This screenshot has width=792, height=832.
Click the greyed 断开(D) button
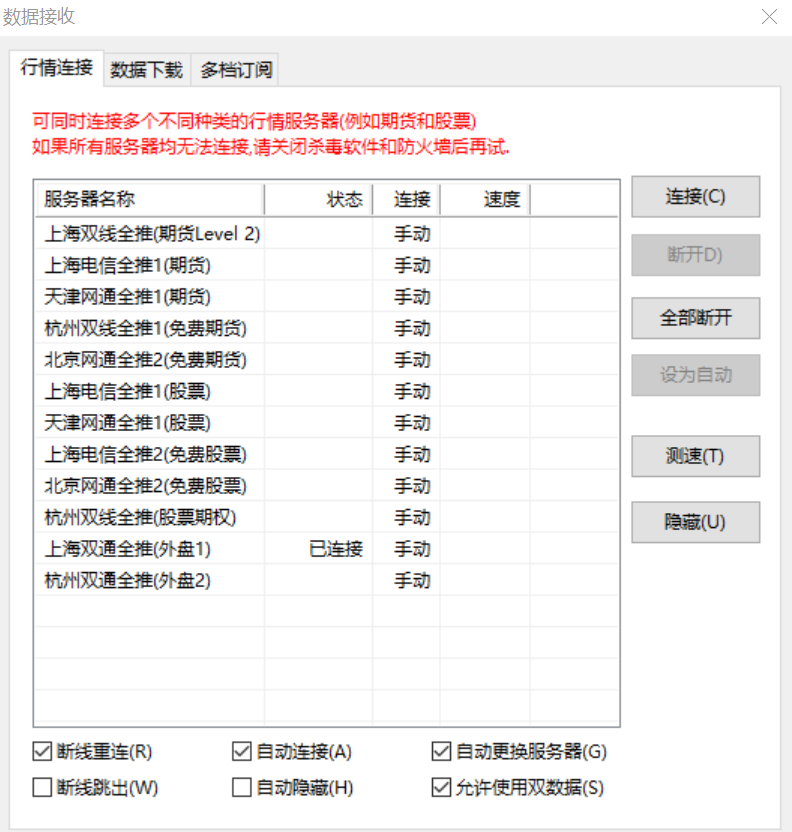click(x=695, y=255)
